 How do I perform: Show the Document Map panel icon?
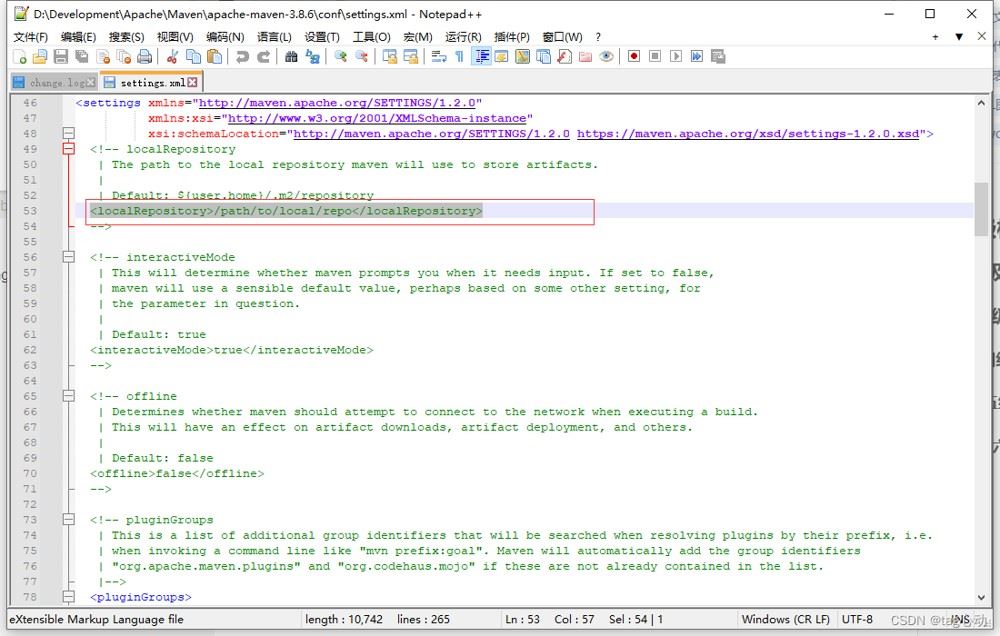(x=522, y=57)
